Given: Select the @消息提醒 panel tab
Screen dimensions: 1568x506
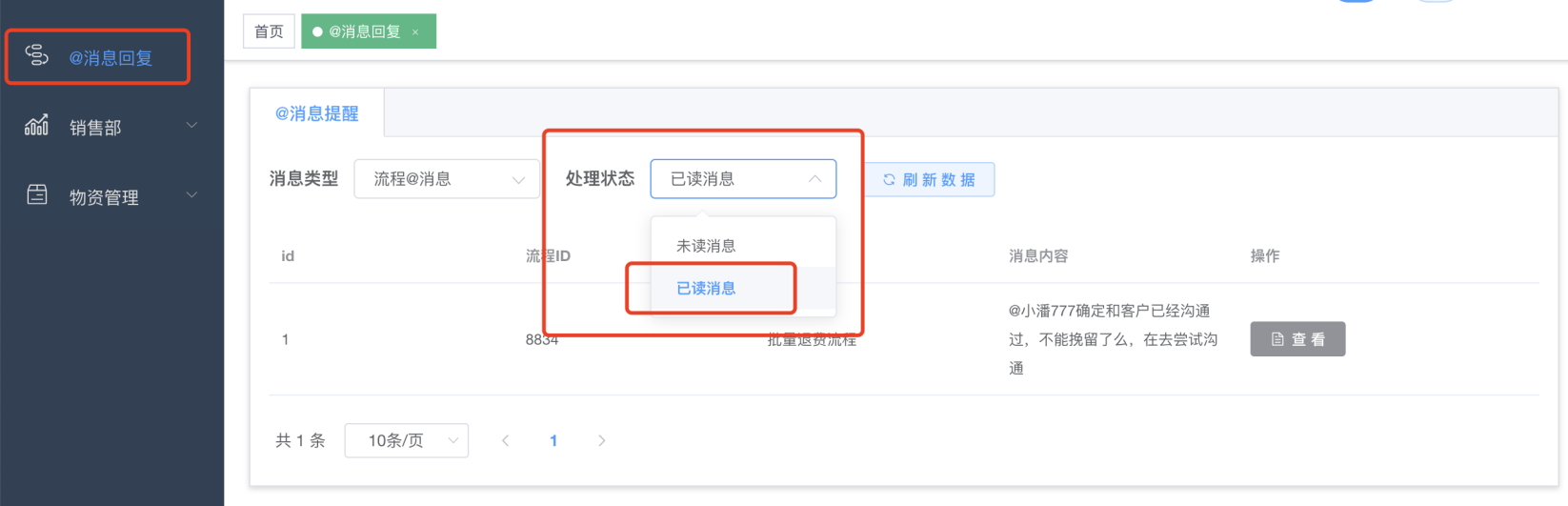Looking at the screenshot, I should (x=316, y=113).
